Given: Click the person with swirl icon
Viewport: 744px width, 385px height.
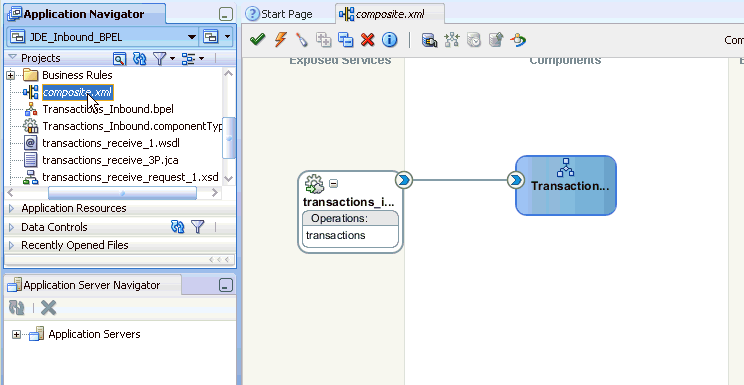Looking at the screenshot, I should coord(518,40).
